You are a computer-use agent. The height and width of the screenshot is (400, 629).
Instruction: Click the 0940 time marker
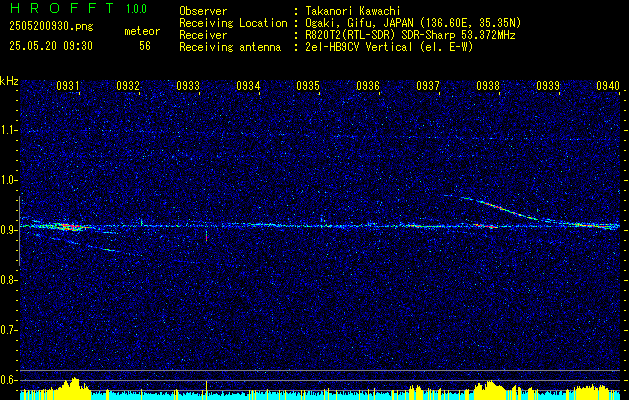608,85
